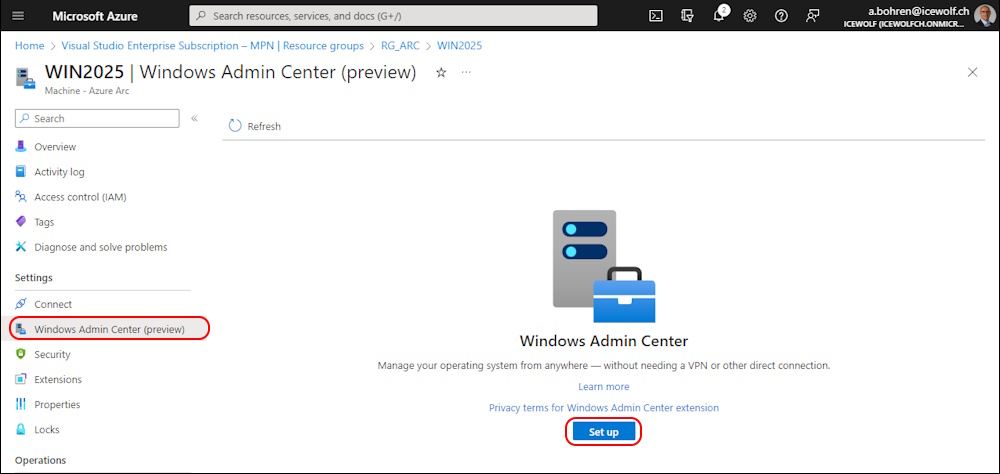Open Connect under Settings

(x=53, y=304)
